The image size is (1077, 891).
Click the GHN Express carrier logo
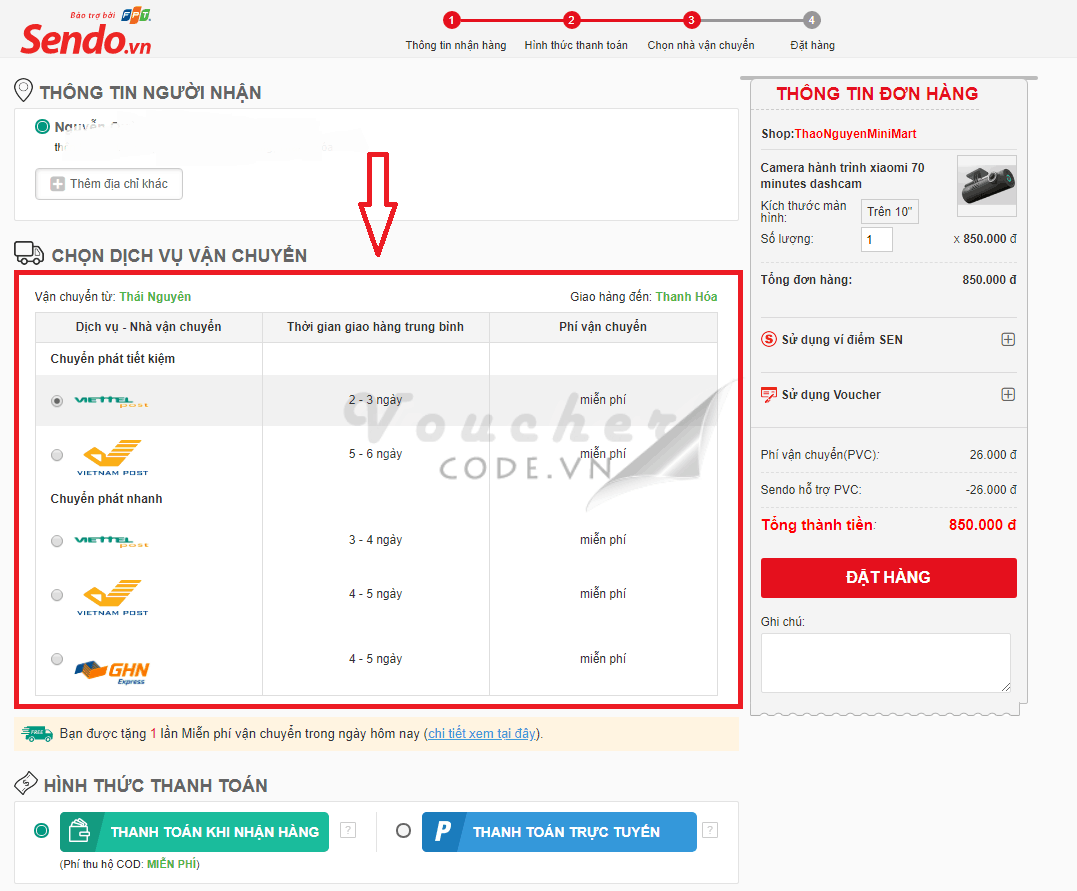click(112, 671)
